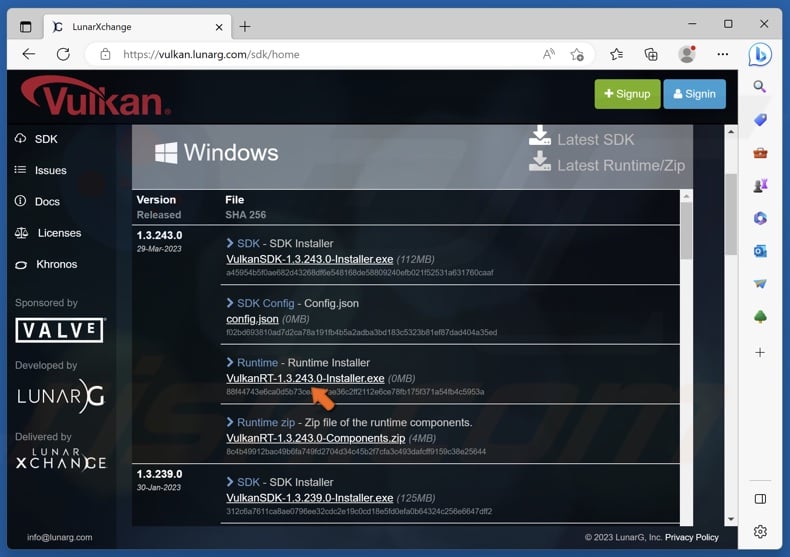Download the config.json file
Image resolution: width=790 pixels, height=557 pixels.
tap(252, 319)
